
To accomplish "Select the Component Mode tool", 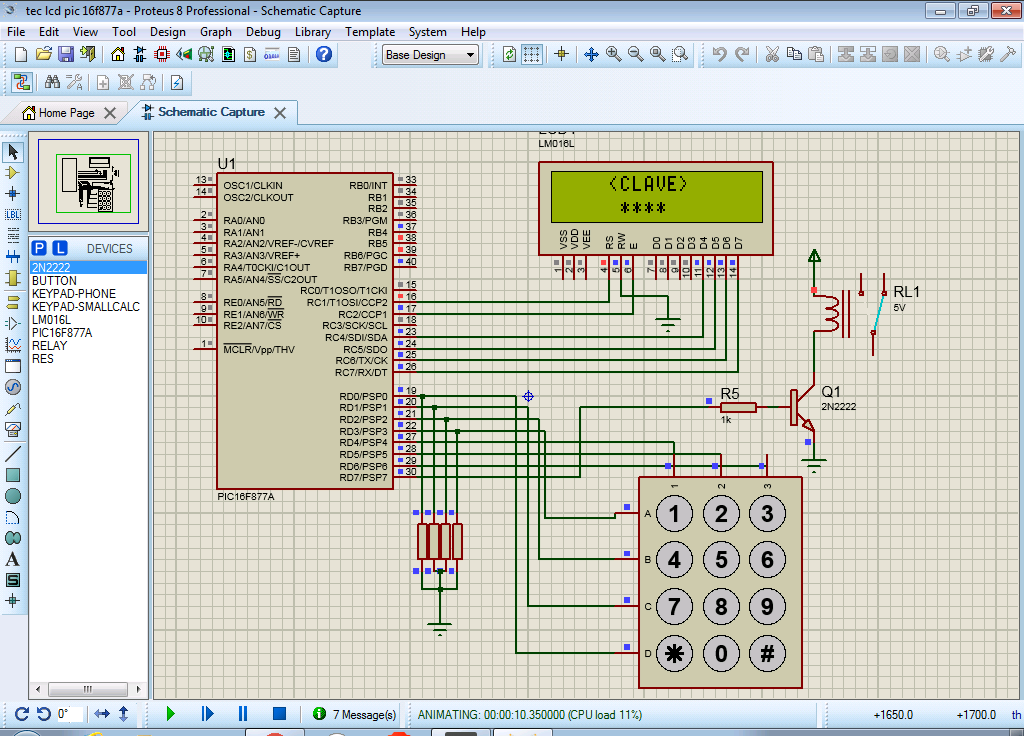I will (x=12, y=172).
